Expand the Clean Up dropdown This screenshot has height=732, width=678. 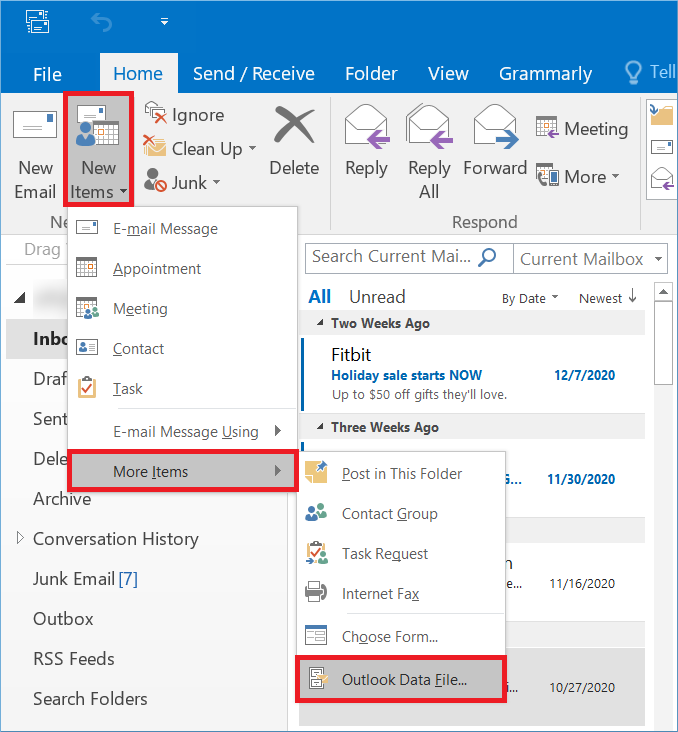251,149
